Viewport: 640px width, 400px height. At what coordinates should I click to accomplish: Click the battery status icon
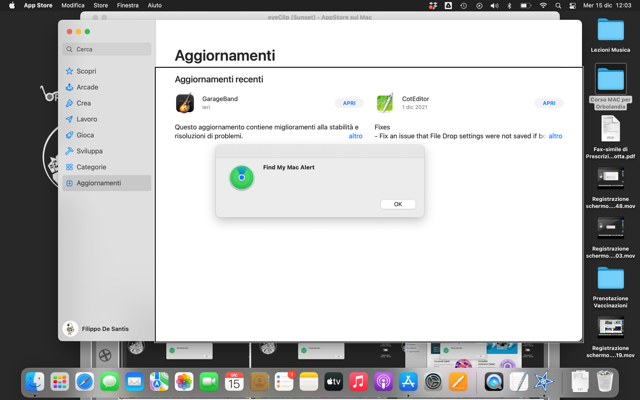pyautogui.click(x=525, y=5)
